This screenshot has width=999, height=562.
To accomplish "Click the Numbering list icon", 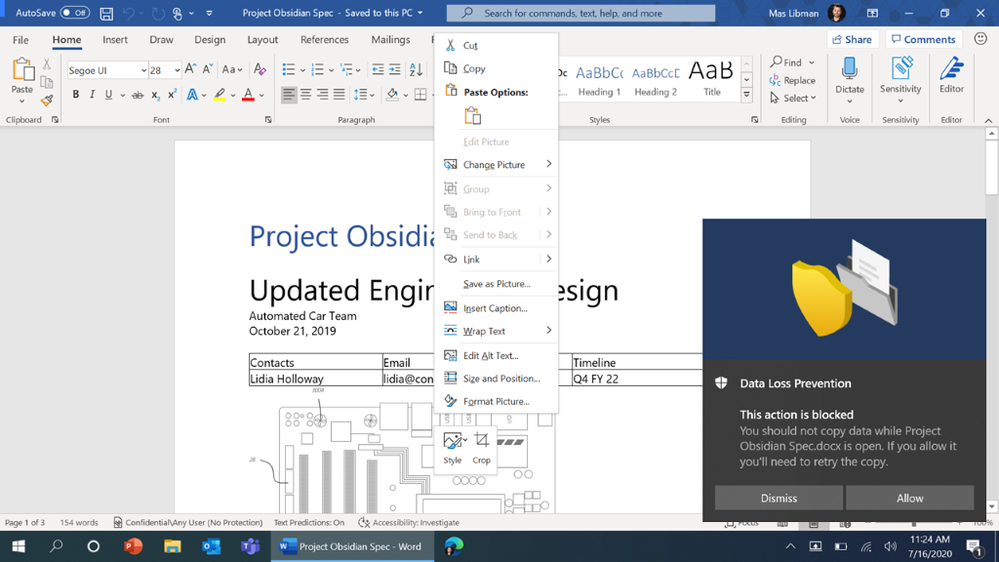I will 317,69.
